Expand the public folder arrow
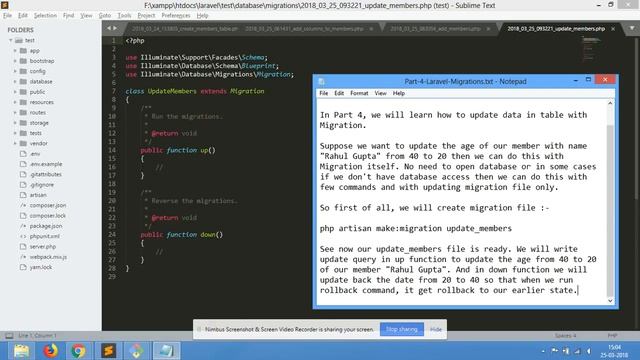 [15, 92]
